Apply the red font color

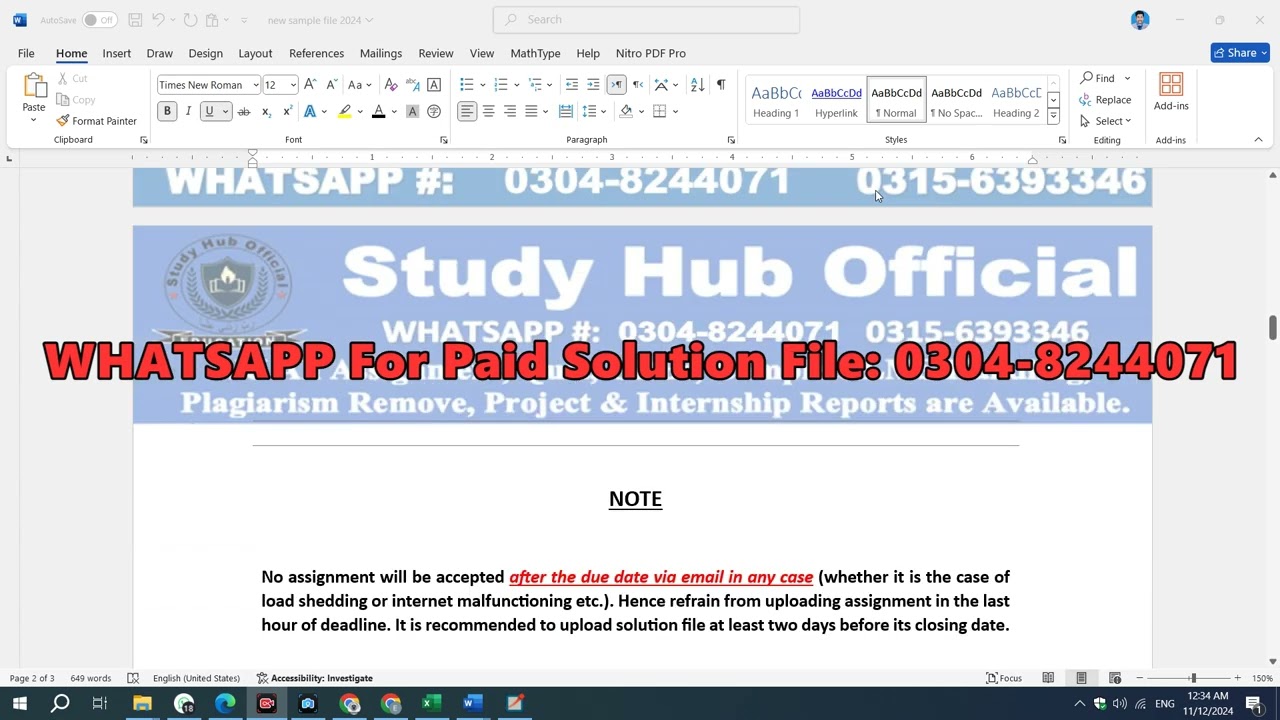[379, 111]
